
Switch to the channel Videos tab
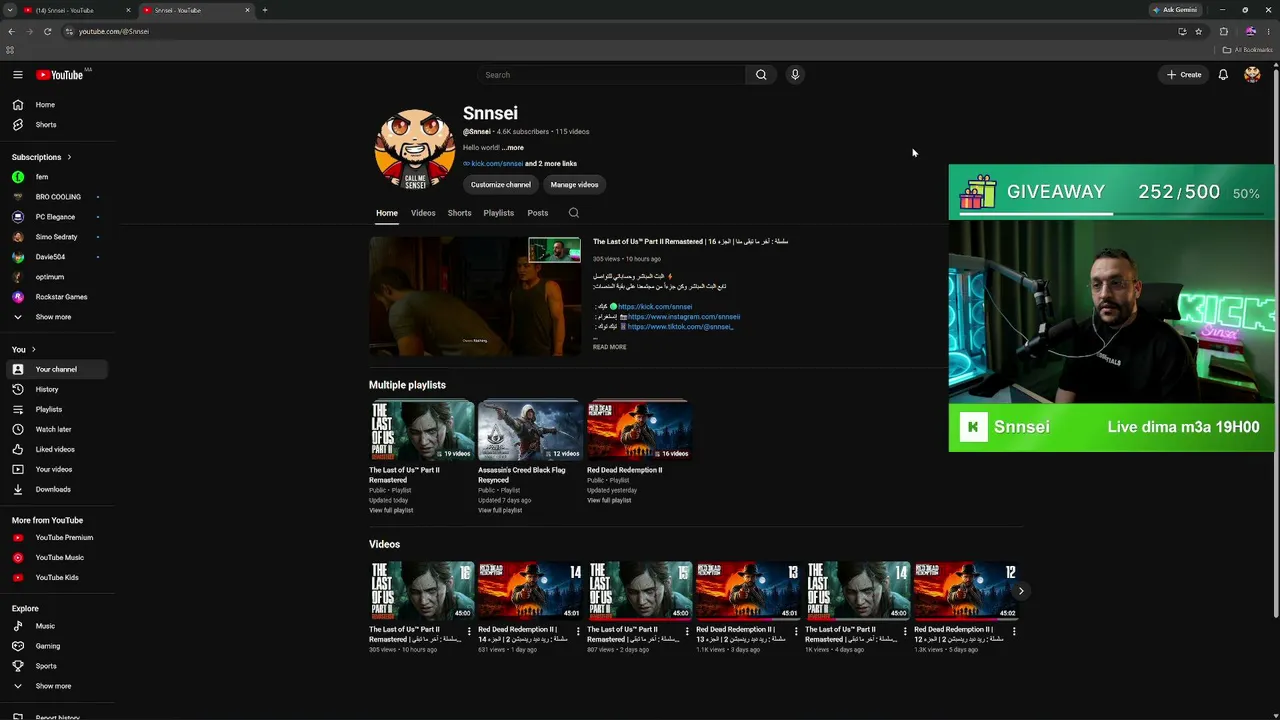(x=423, y=213)
